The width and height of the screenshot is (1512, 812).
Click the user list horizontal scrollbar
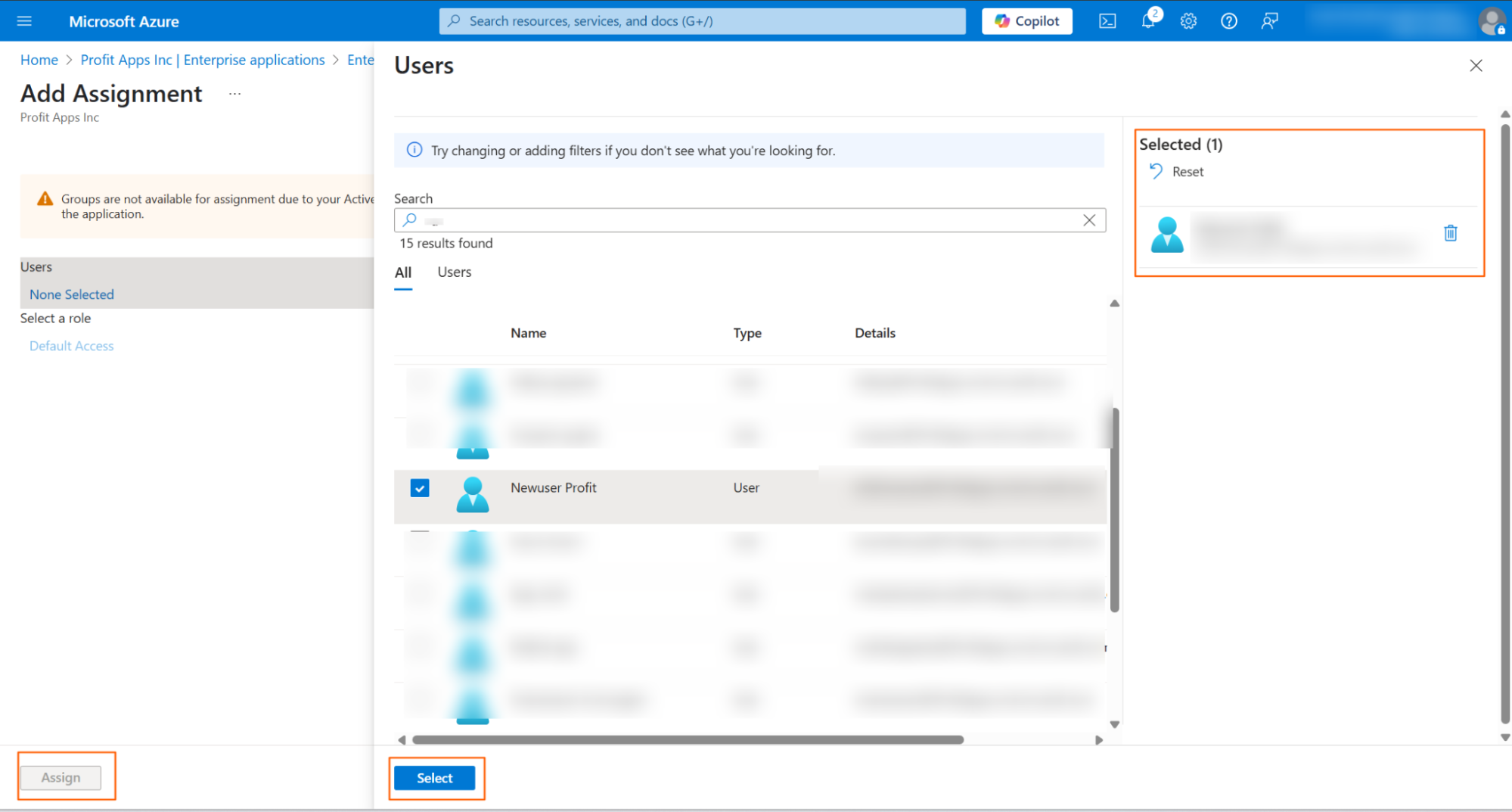688,739
